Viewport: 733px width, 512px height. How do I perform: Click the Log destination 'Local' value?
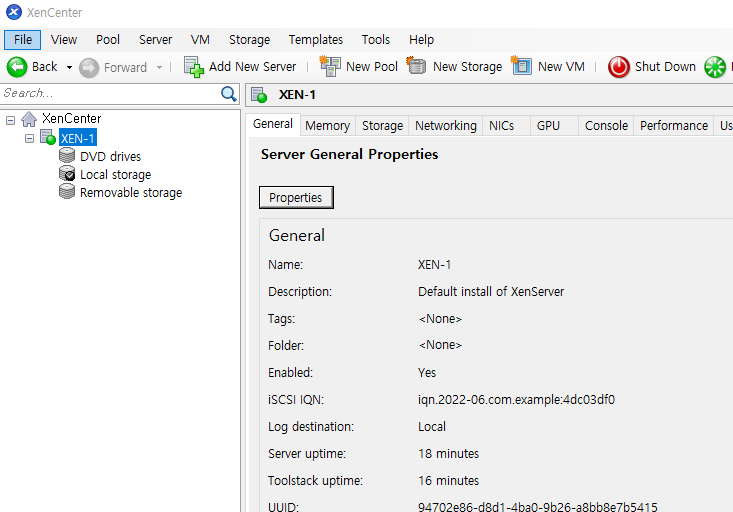(x=431, y=427)
